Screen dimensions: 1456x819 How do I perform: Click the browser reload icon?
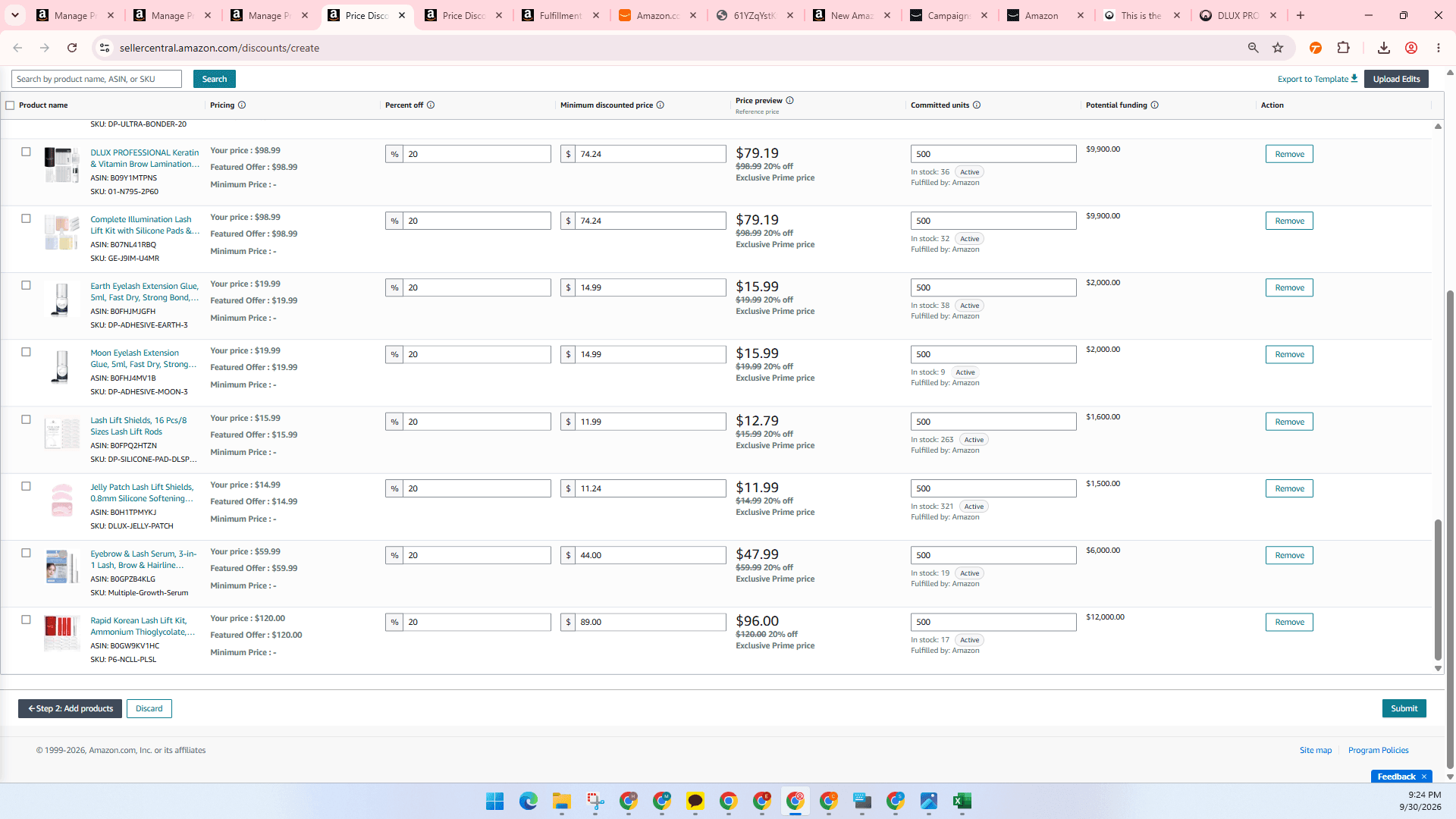(72, 48)
